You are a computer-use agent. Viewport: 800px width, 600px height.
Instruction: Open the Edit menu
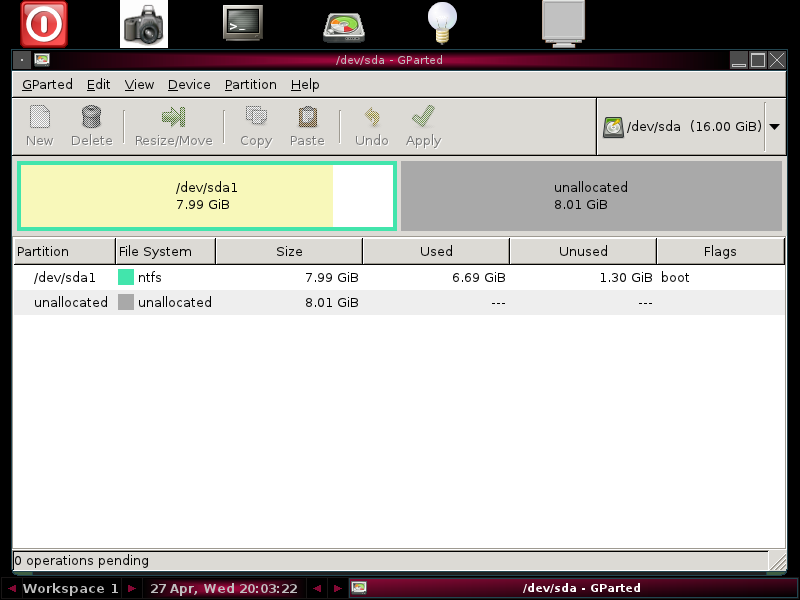tap(98, 85)
